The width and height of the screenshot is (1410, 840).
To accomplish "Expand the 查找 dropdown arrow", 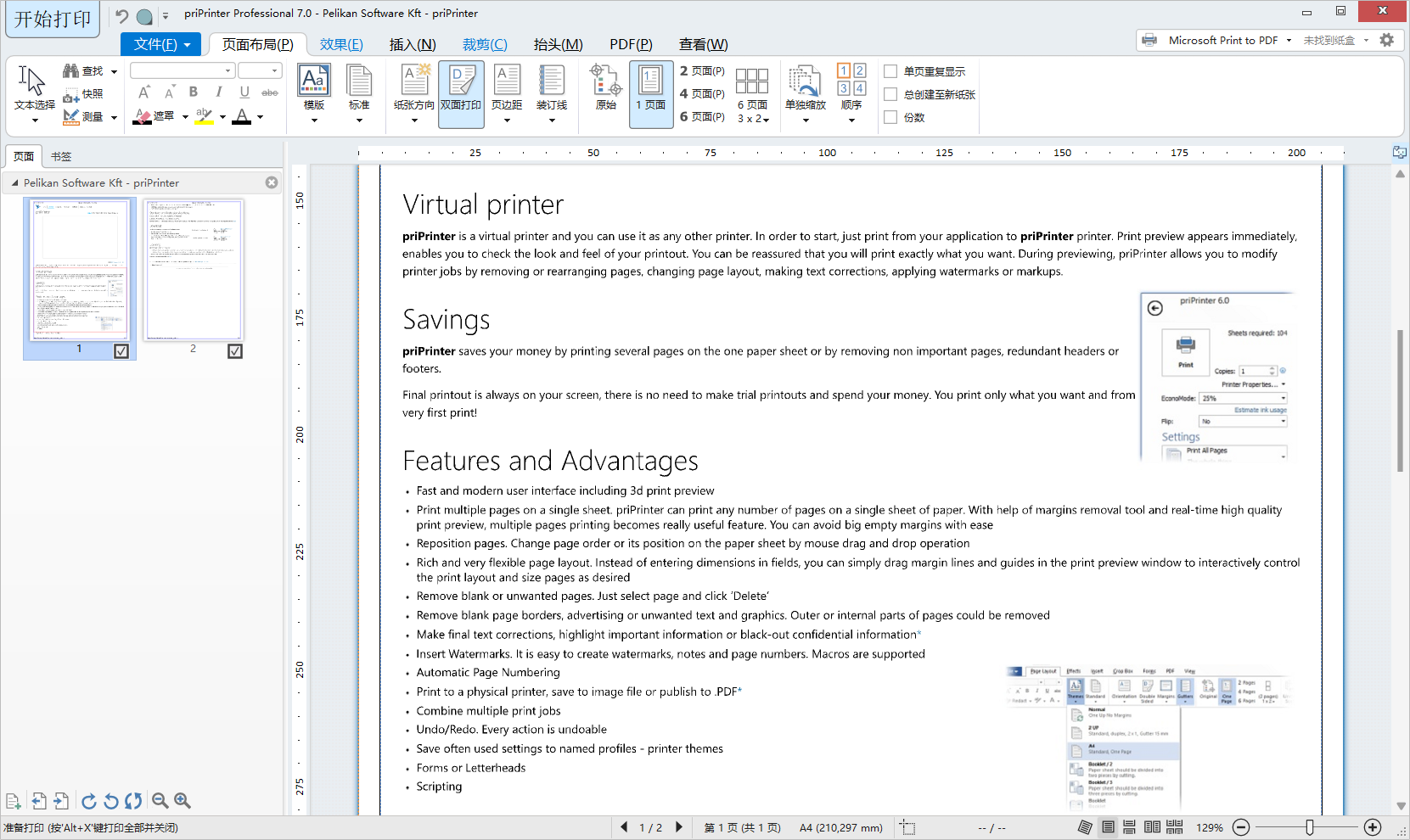I will point(114,71).
